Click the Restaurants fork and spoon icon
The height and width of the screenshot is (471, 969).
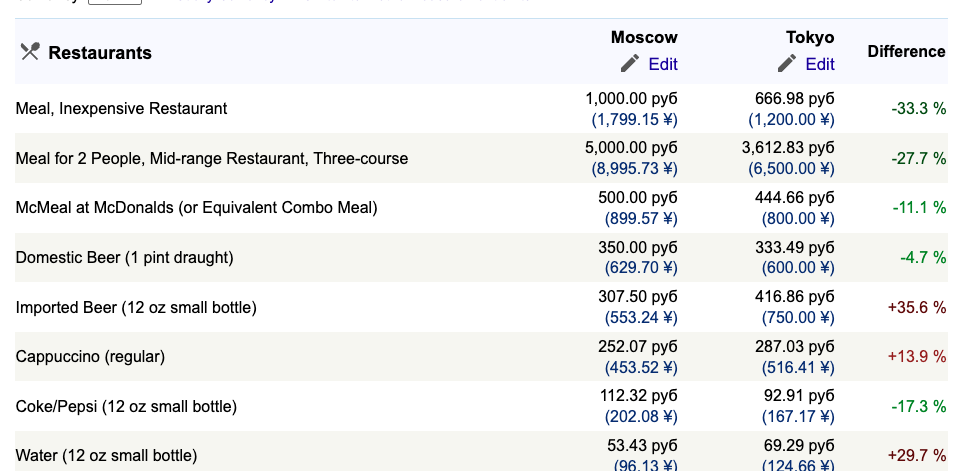pos(30,51)
